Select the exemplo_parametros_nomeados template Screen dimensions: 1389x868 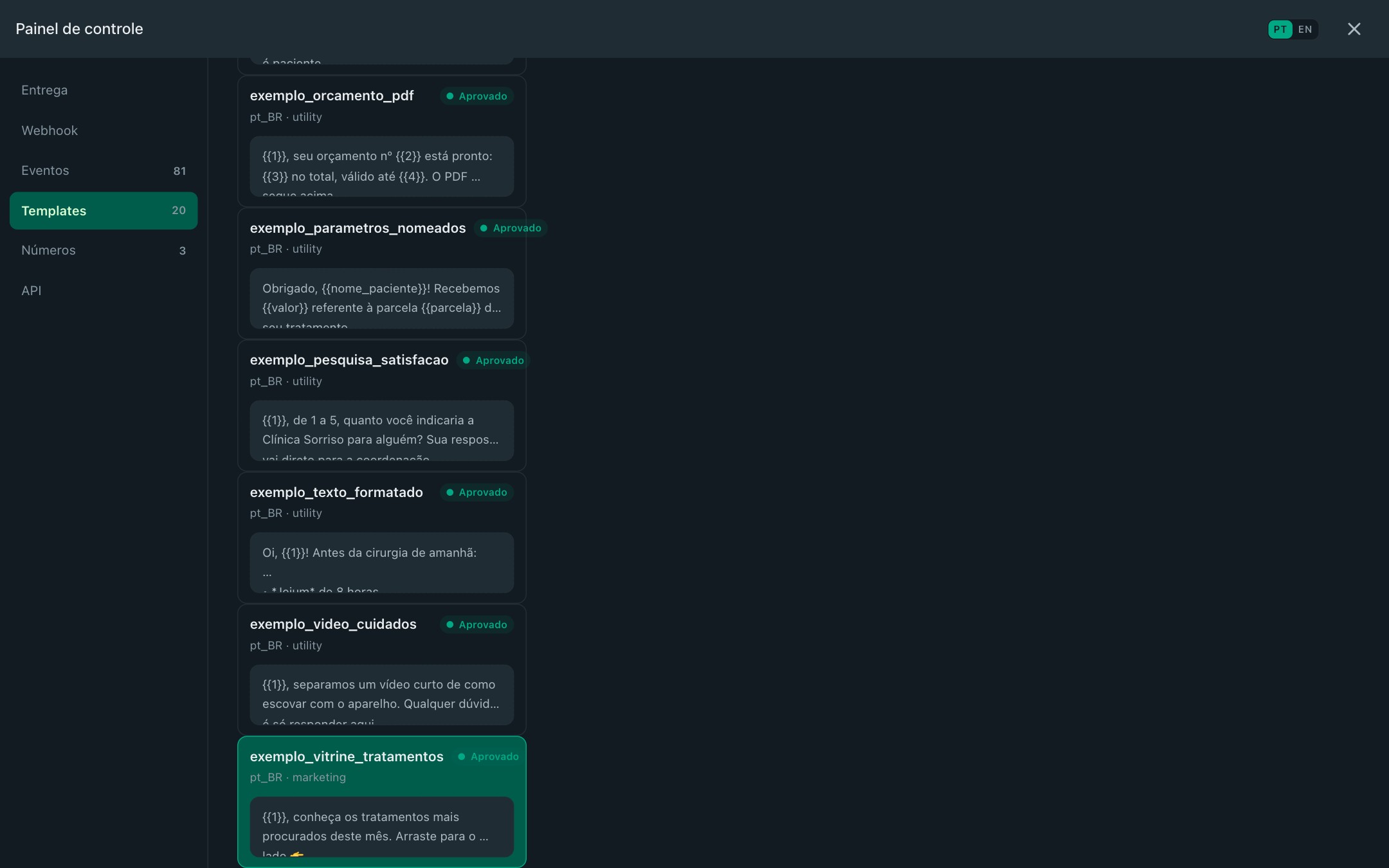point(382,273)
